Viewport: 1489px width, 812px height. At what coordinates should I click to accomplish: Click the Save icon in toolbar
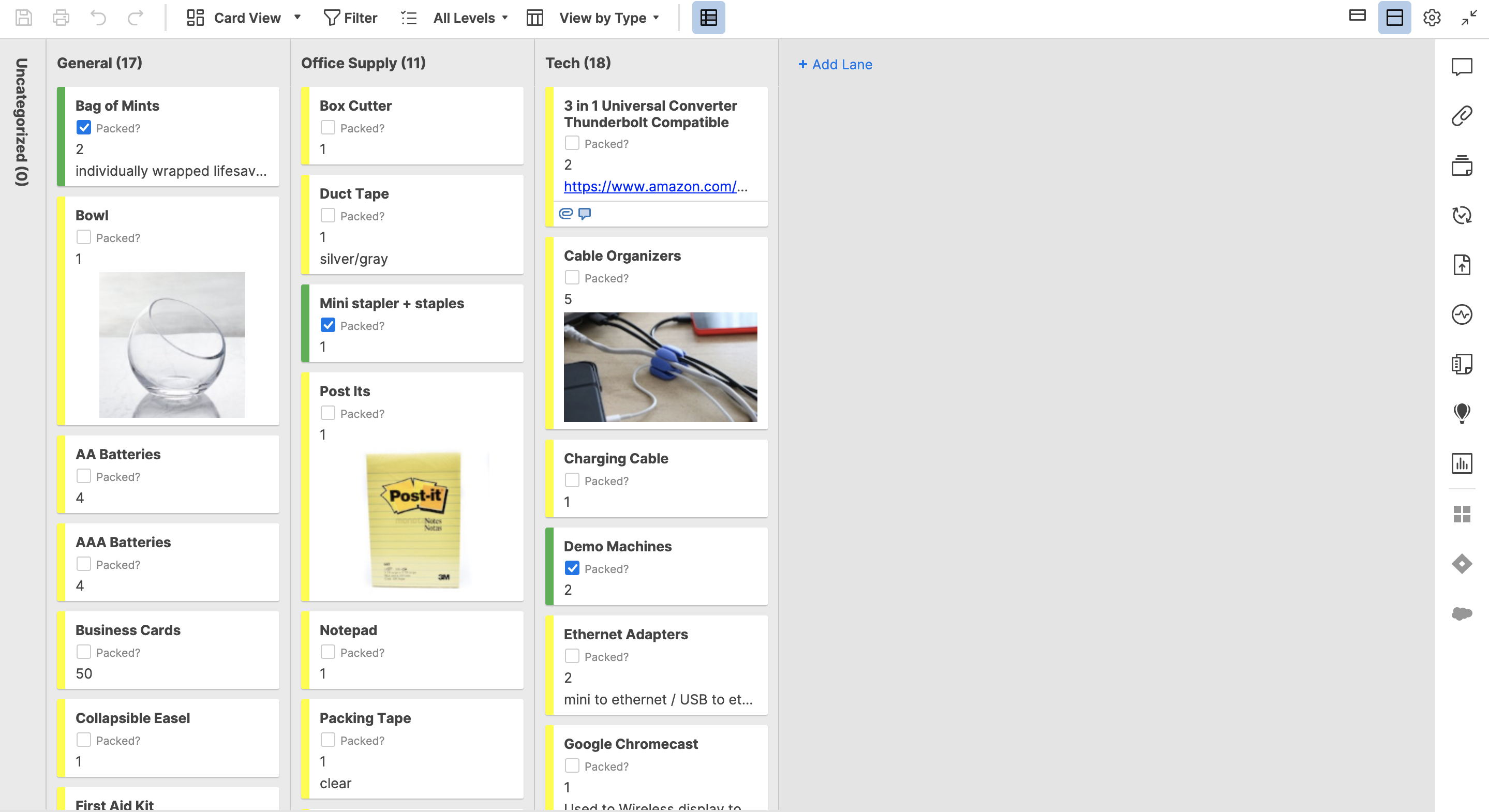coord(23,18)
